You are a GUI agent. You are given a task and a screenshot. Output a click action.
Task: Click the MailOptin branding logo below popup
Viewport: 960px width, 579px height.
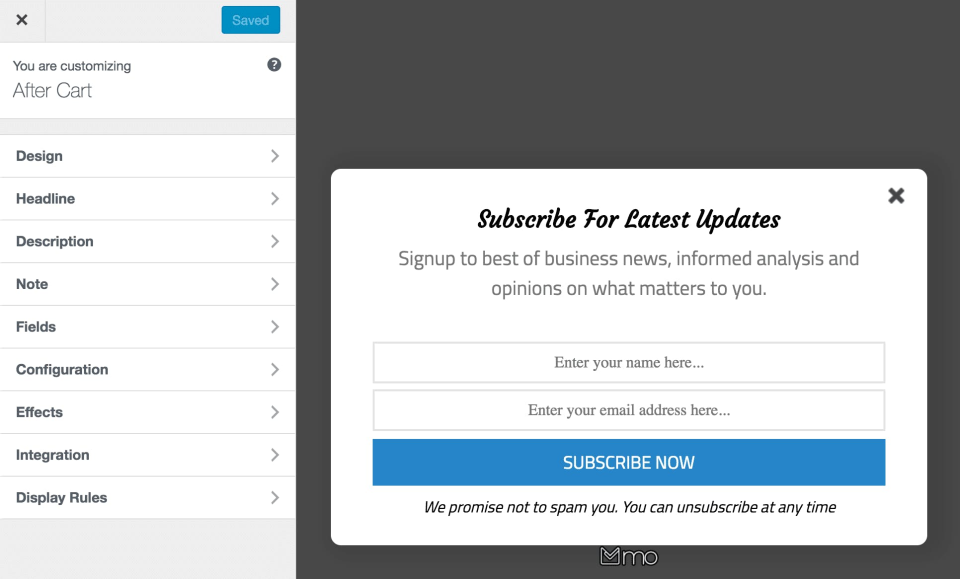pos(629,556)
